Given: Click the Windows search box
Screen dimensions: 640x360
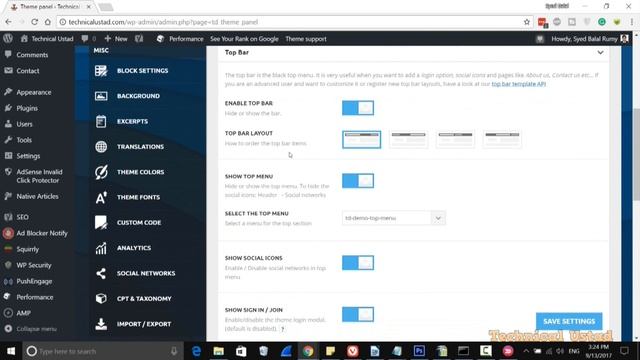Looking at the screenshot, I should pyautogui.click(x=102, y=351).
